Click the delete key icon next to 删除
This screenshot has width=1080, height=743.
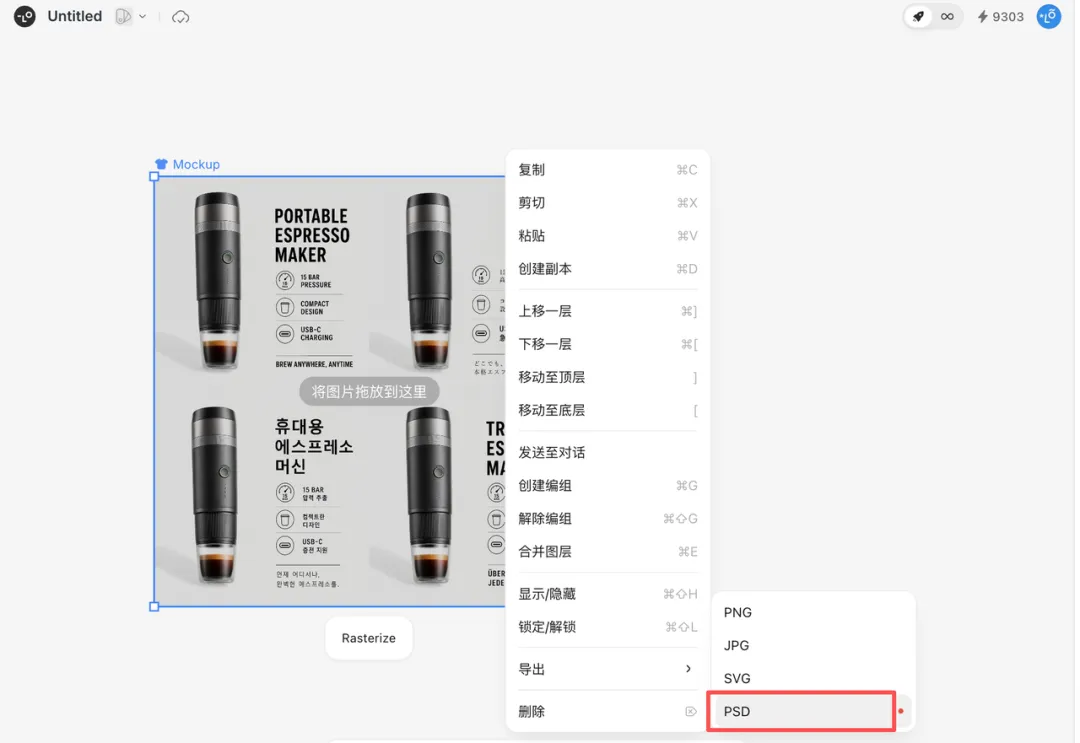690,712
